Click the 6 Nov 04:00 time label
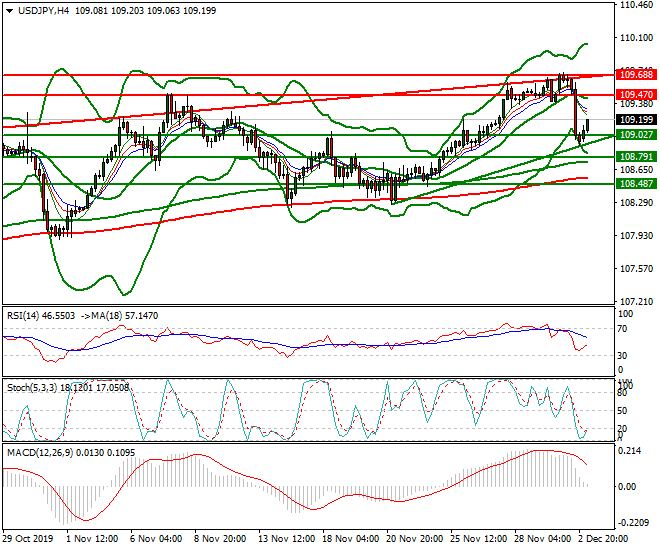 point(157,539)
